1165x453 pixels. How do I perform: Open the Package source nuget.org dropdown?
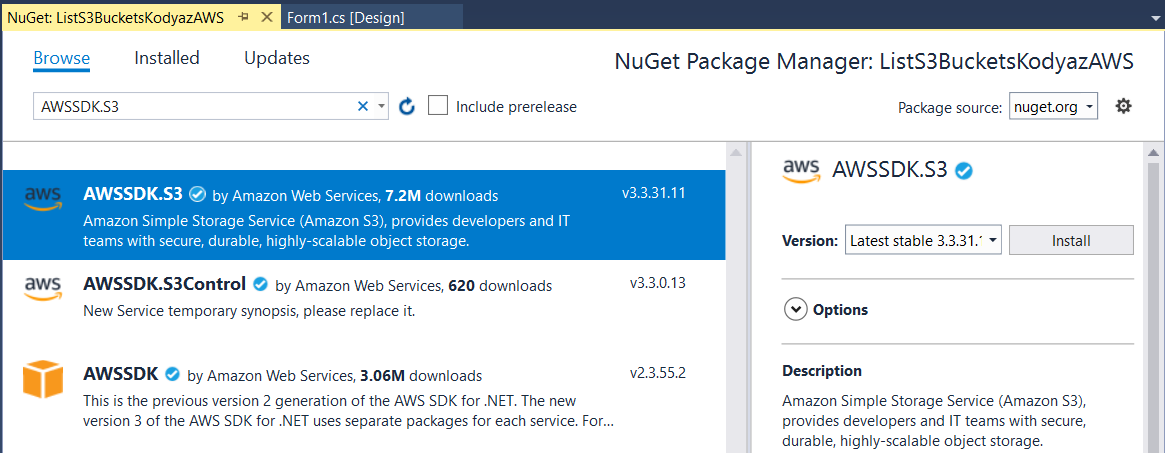1053,107
